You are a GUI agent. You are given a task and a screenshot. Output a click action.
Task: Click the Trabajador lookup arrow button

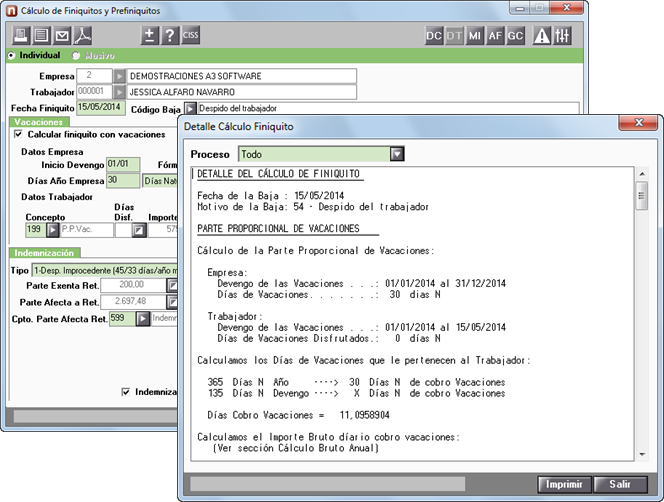pos(119,92)
